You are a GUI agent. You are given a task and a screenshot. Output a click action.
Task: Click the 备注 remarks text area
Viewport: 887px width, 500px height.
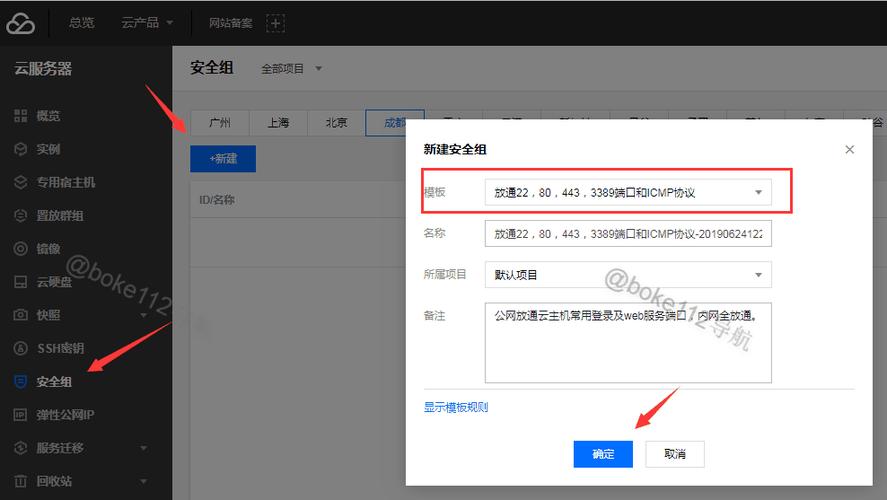tap(628, 343)
